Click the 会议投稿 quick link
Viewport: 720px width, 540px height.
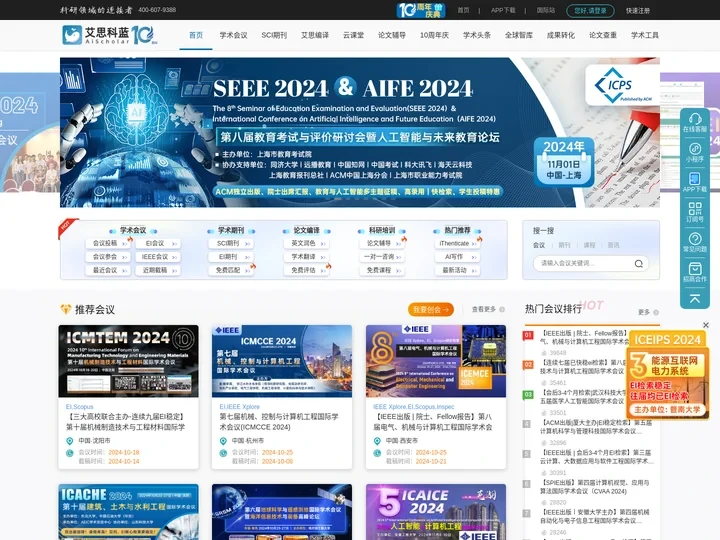tap(108, 243)
